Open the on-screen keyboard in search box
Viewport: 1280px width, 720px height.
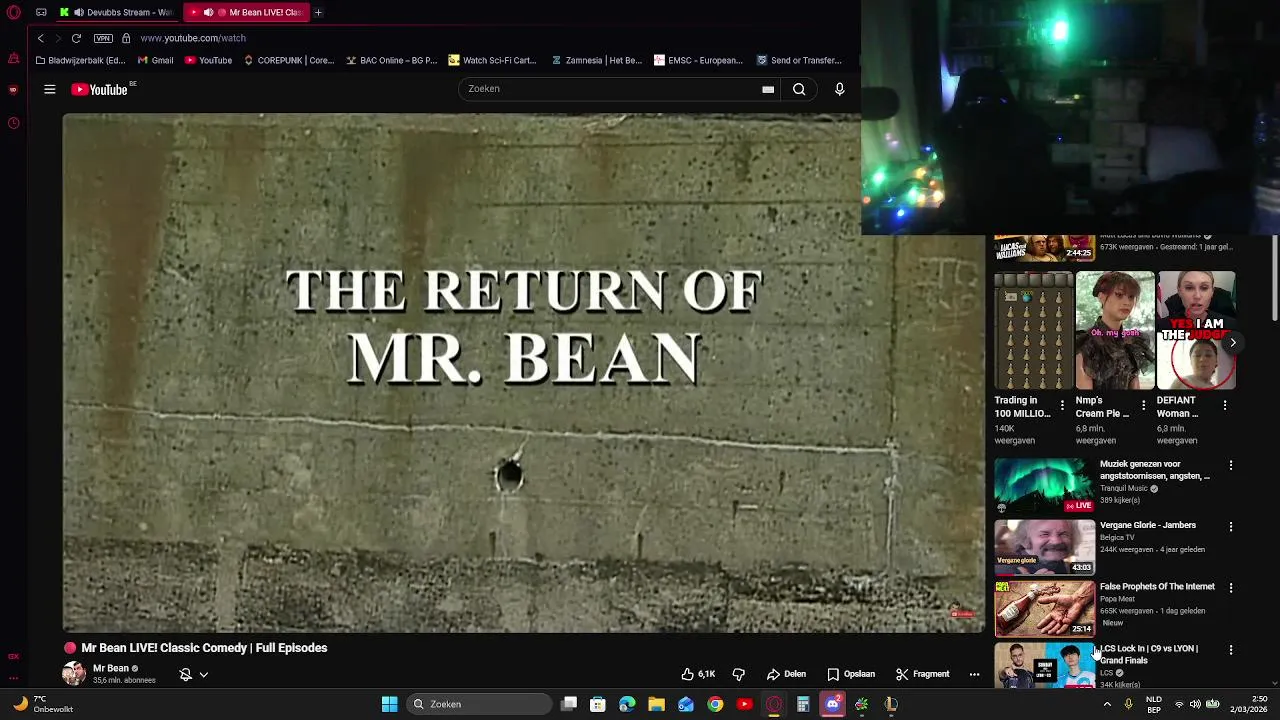tap(768, 89)
